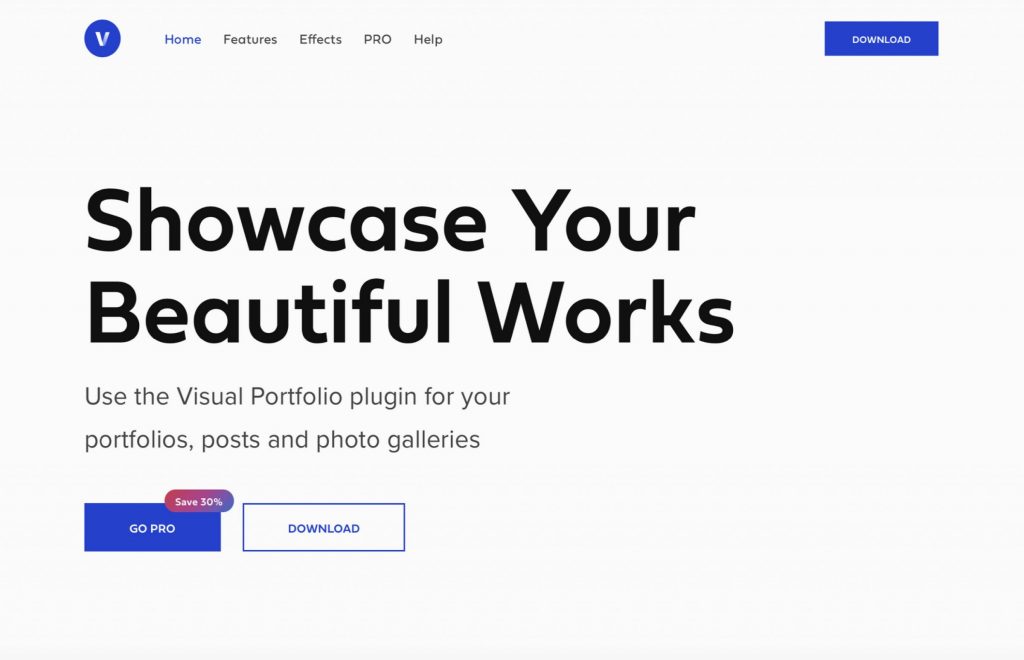The width and height of the screenshot is (1024, 660).
Task: Click Effects in the navigation bar
Action: tap(320, 39)
